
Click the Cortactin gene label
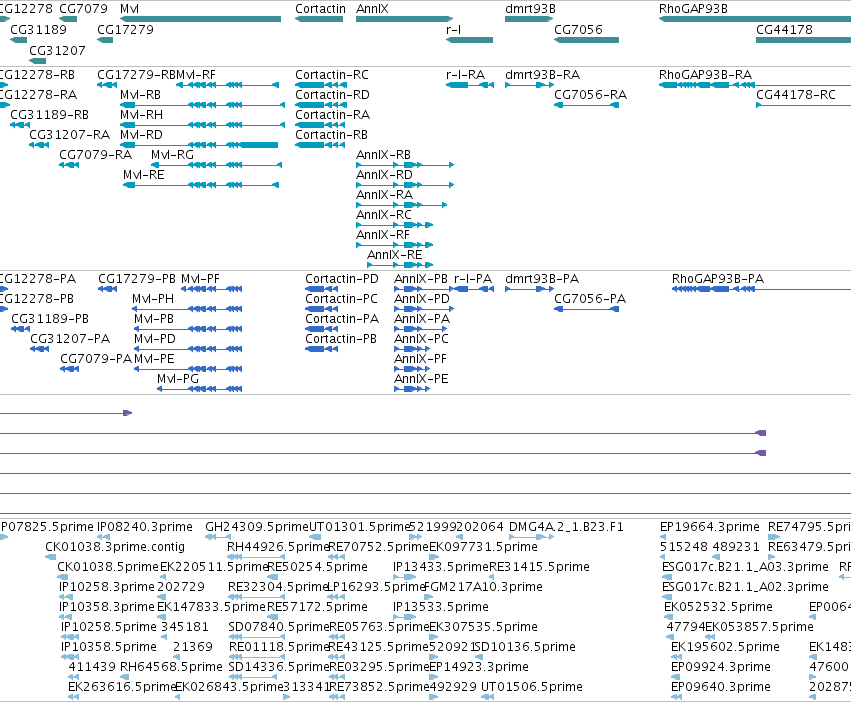(x=320, y=9)
